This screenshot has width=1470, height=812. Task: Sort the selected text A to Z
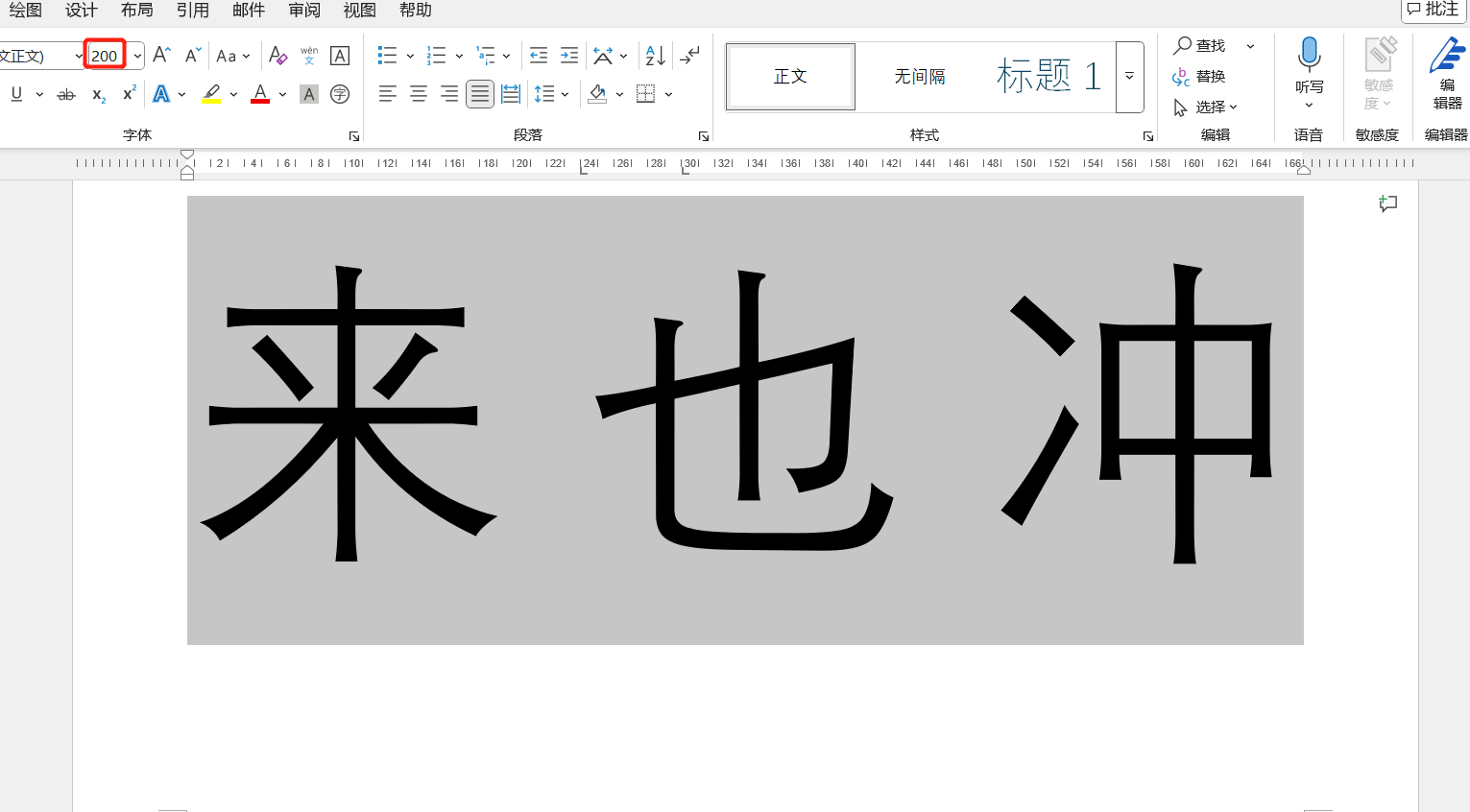pos(656,56)
